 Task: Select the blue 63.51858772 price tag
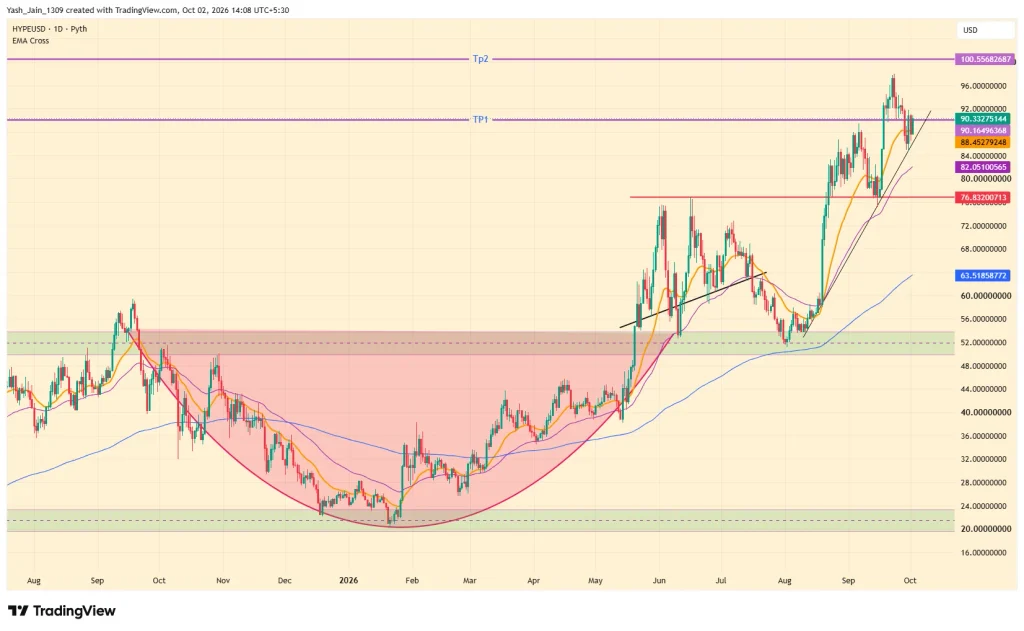coord(983,276)
